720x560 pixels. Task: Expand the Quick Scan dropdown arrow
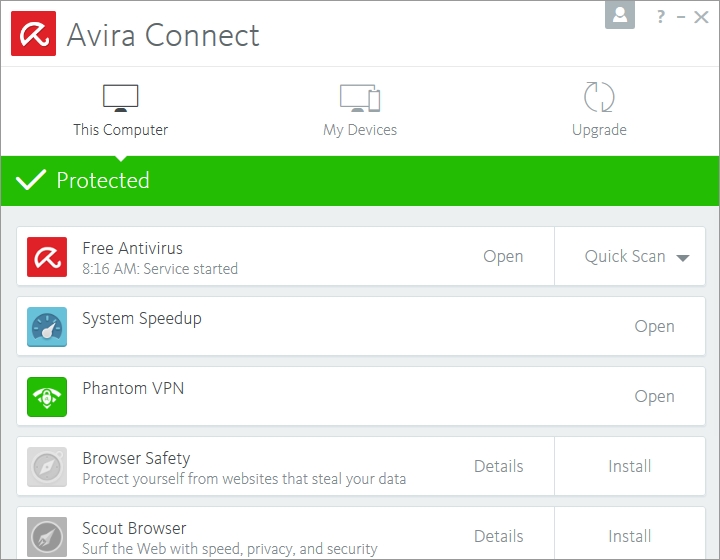[x=683, y=258]
